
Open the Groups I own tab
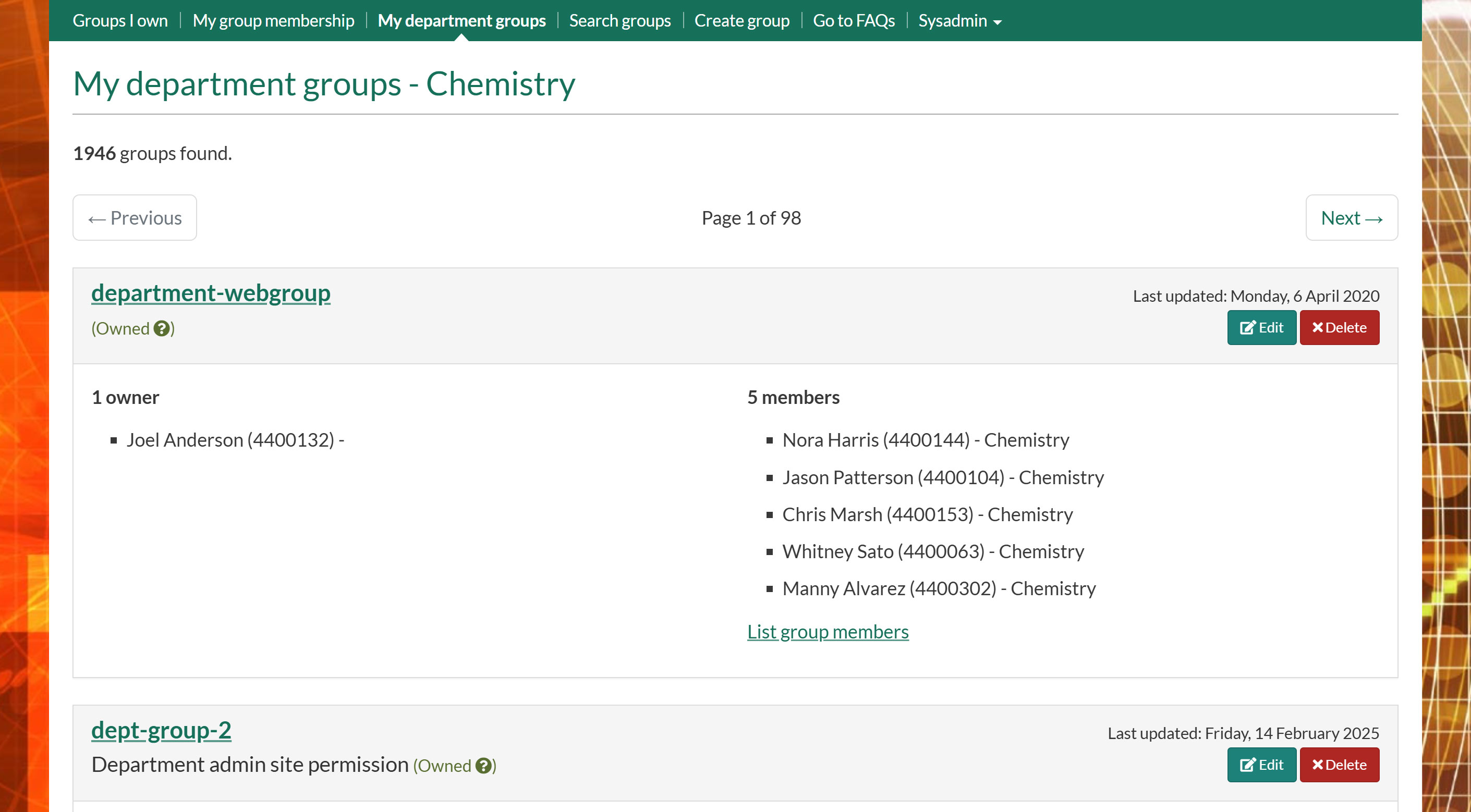[120, 21]
